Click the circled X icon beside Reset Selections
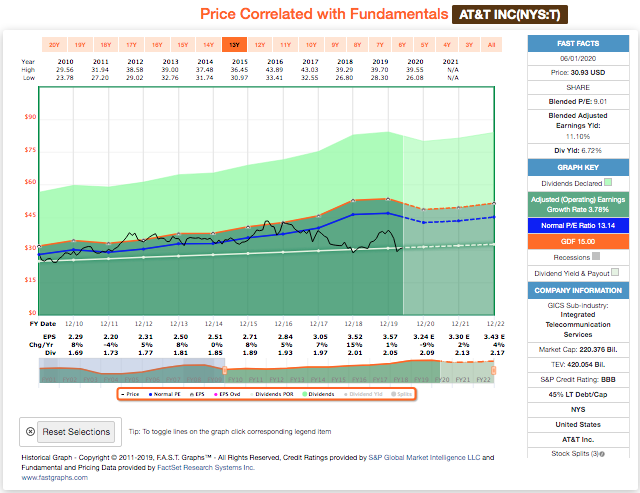 pos(30,431)
